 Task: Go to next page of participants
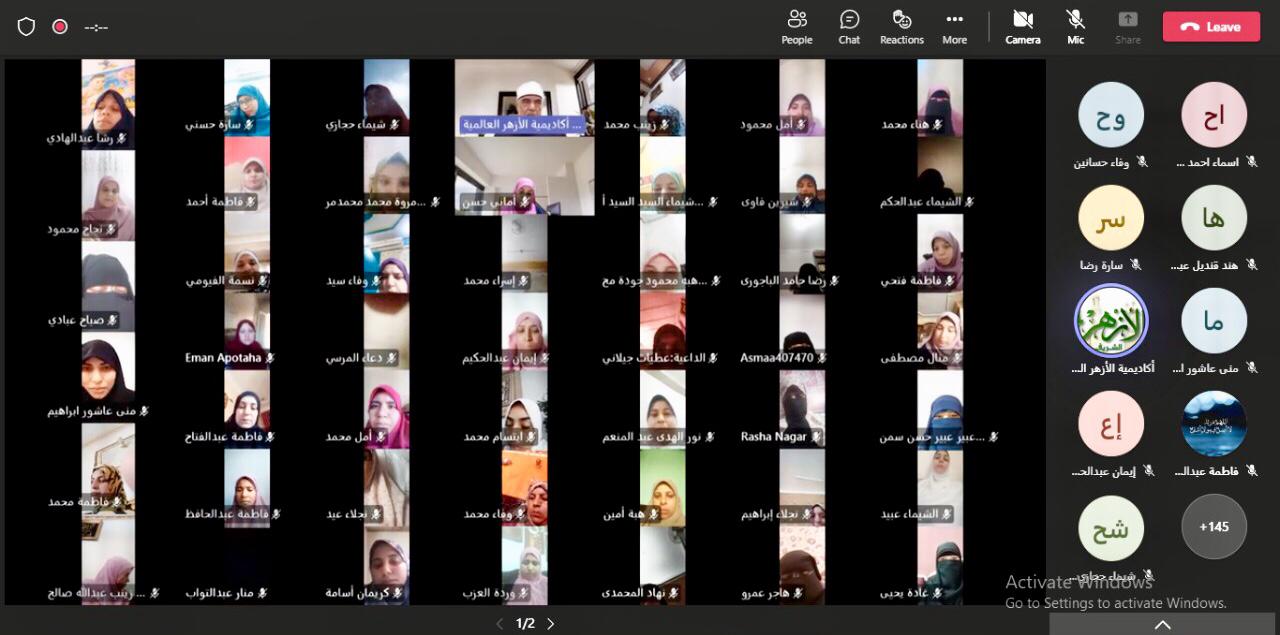pos(550,624)
